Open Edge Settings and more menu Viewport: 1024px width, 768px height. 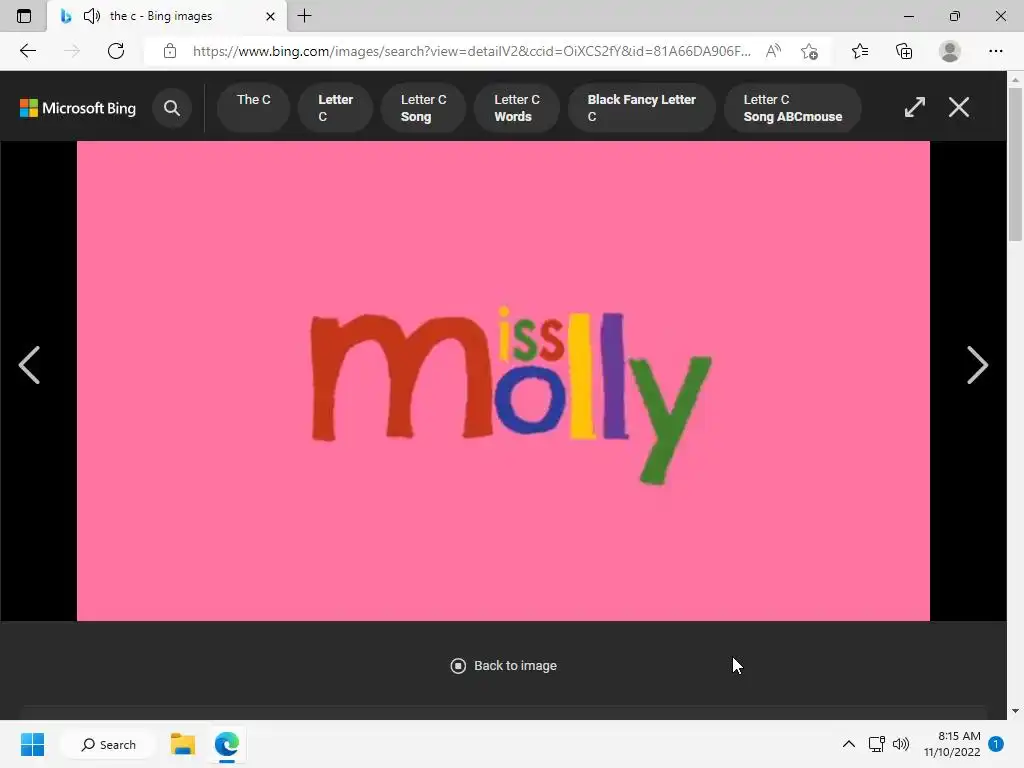[x=995, y=51]
